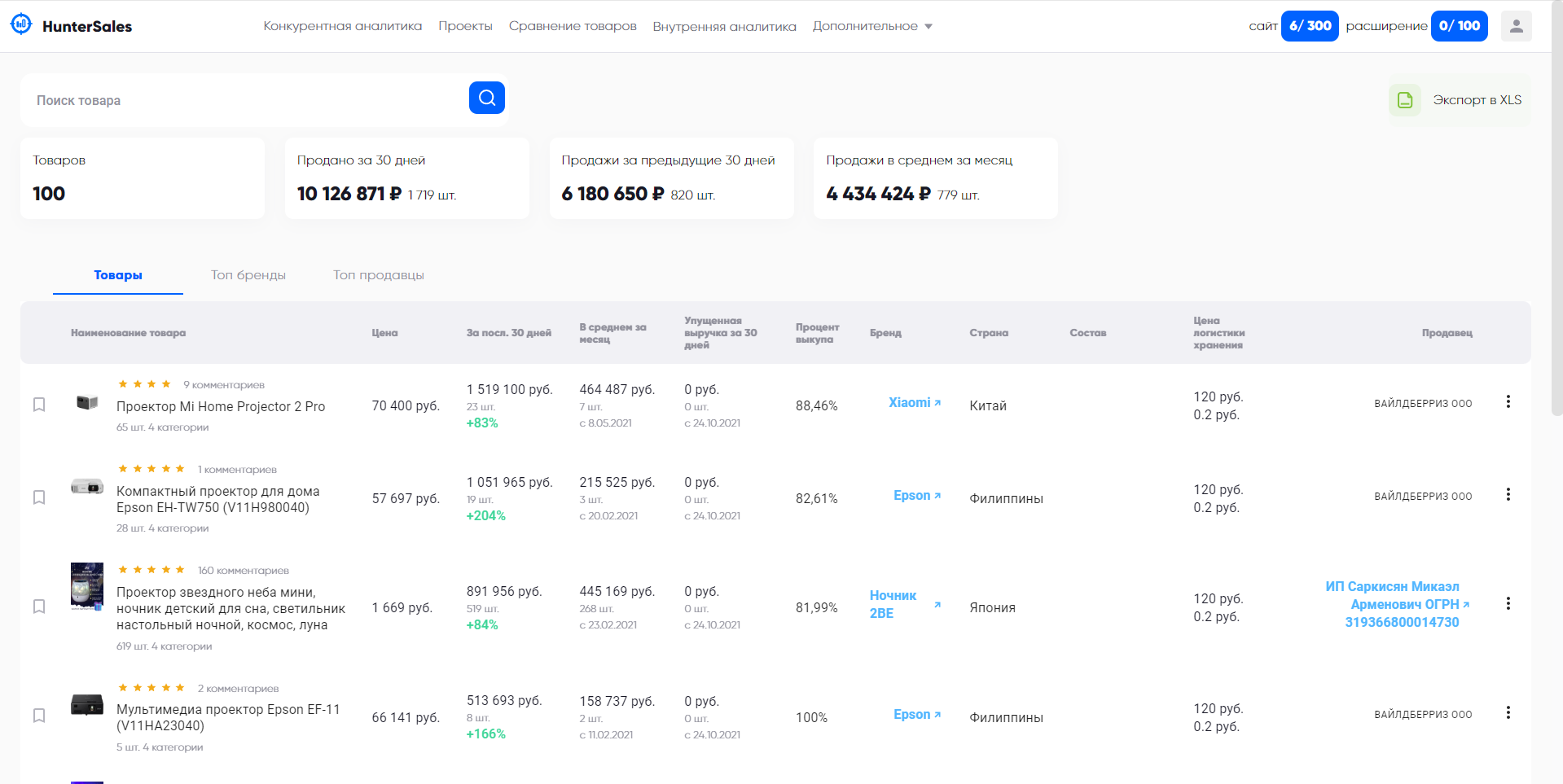
Task: Click the Mi Home Projector product thumbnail
Action: tap(87, 402)
